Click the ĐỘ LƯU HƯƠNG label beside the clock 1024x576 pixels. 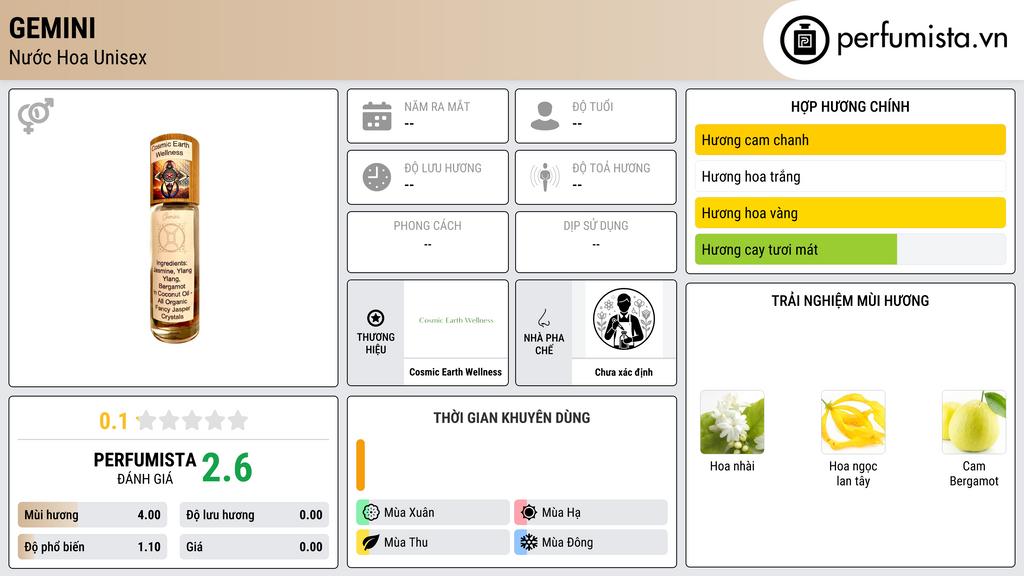tap(443, 168)
